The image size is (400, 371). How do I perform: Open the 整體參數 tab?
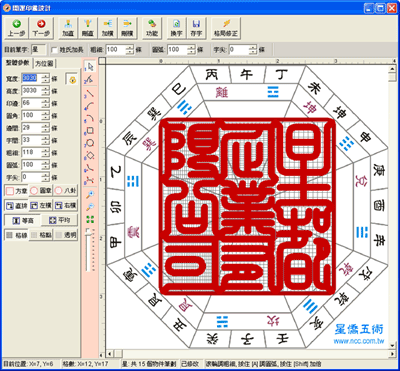pyautogui.click(x=18, y=63)
